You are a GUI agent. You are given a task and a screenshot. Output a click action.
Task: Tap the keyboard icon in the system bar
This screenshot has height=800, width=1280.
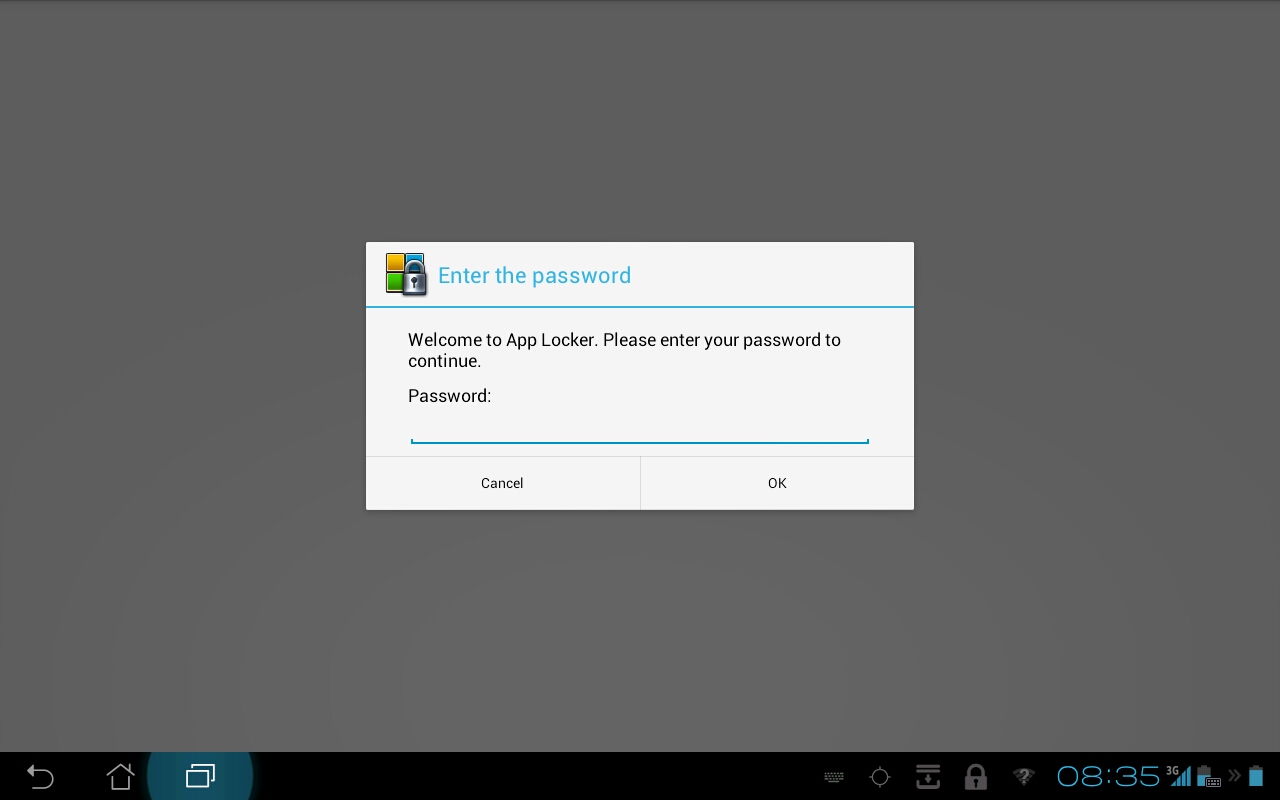pos(834,777)
